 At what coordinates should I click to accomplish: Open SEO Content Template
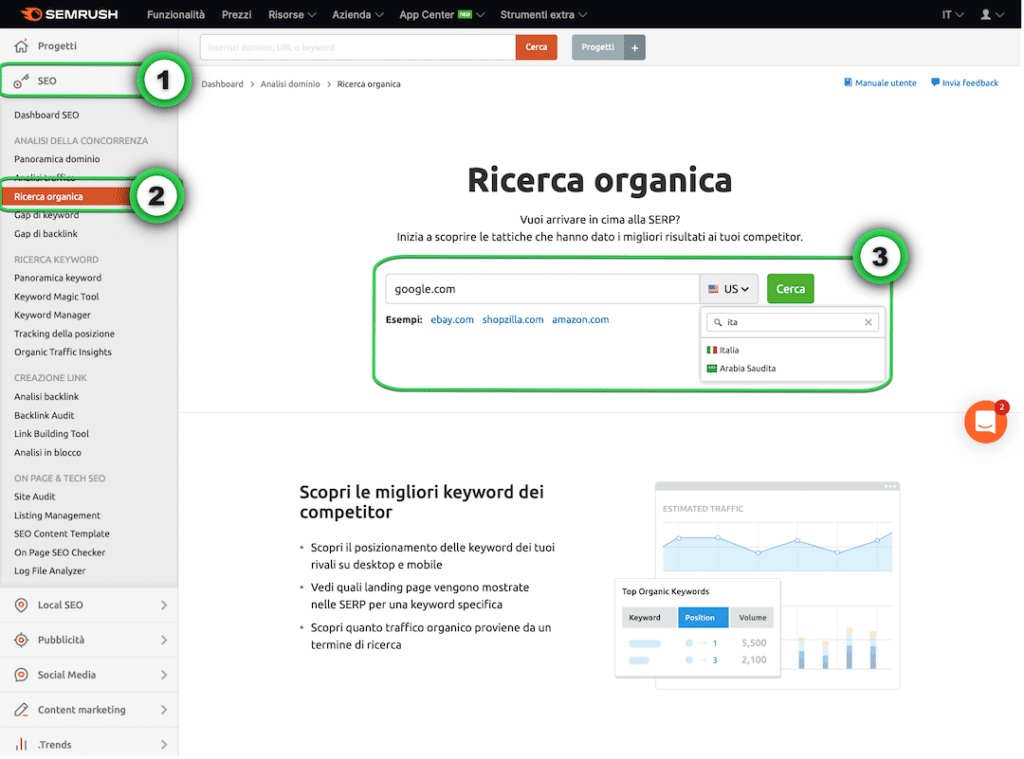pyautogui.click(x=61, y=534)
